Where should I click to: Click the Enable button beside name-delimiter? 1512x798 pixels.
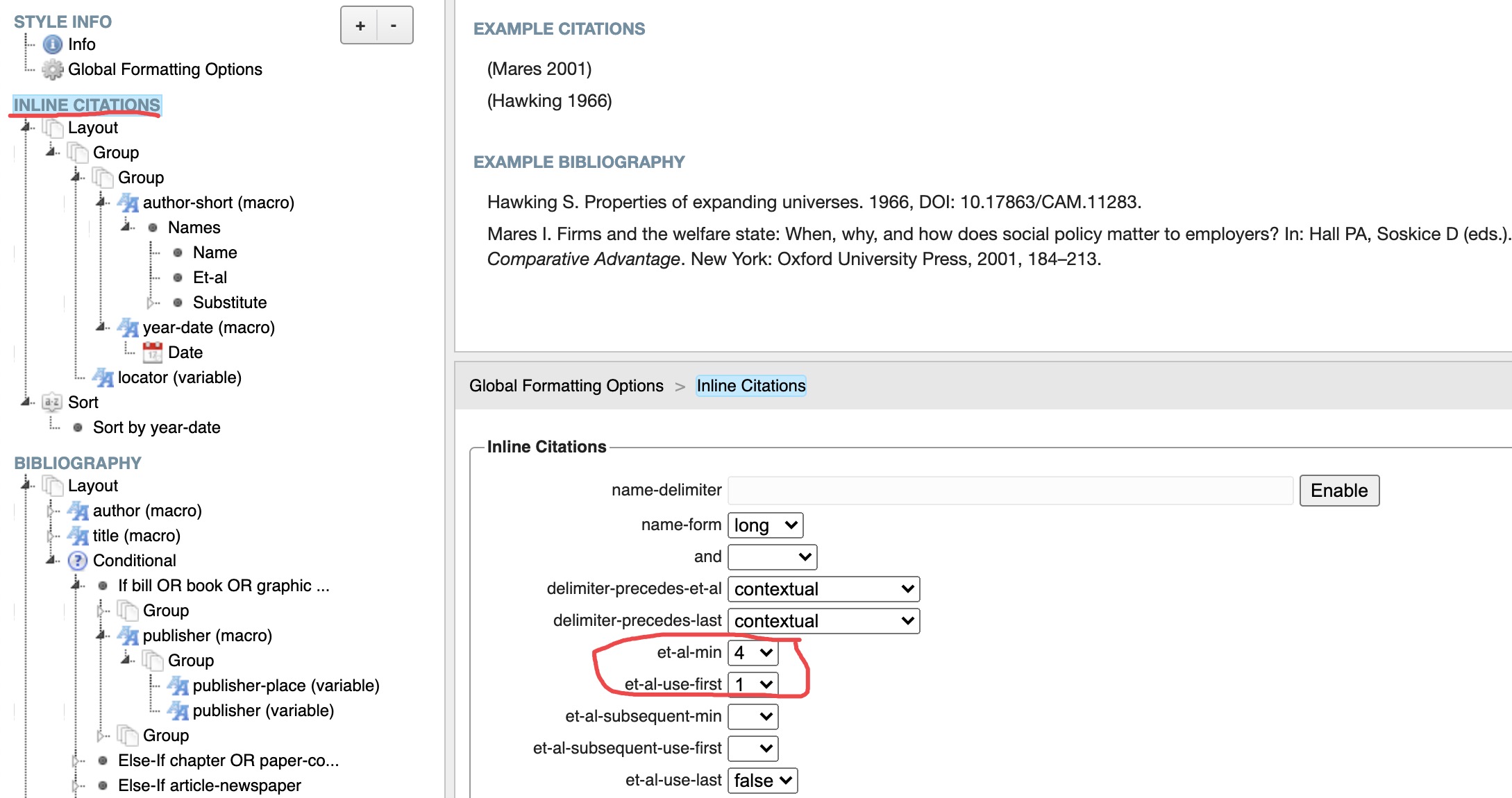(x=1339, y=490)
